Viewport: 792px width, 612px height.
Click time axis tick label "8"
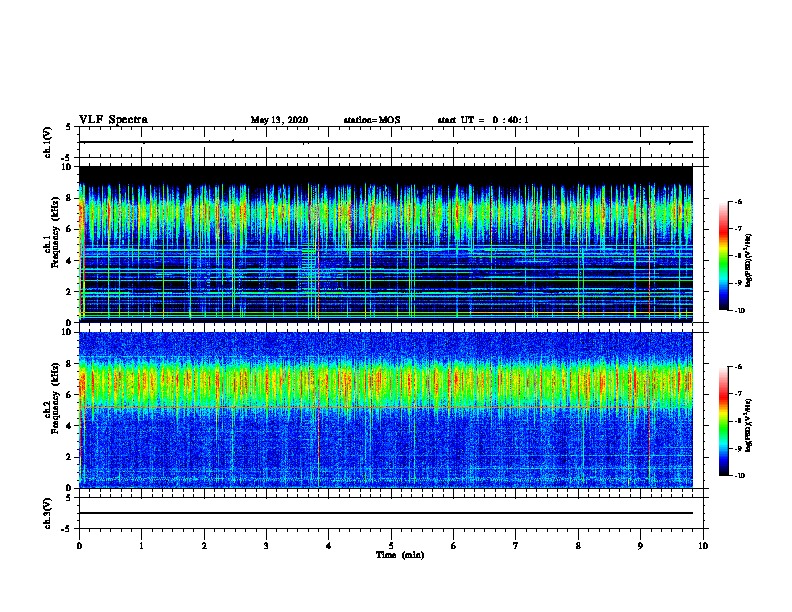pos(578,546)
